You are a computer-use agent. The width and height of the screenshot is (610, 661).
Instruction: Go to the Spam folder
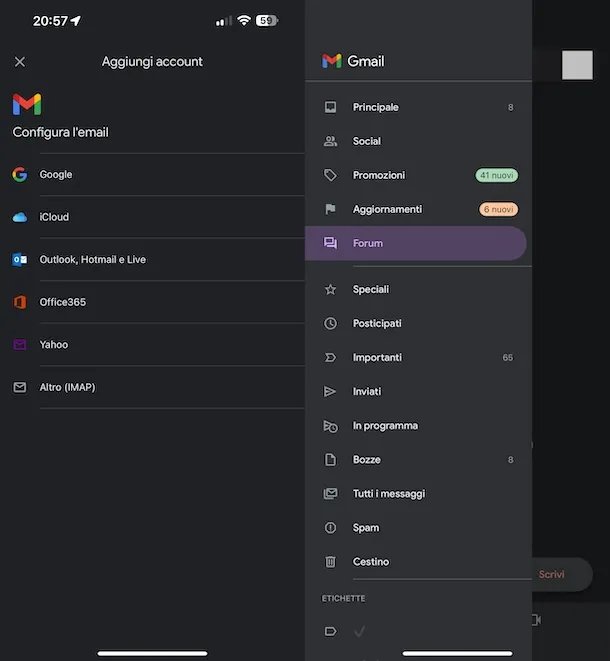tap(366, 528)
